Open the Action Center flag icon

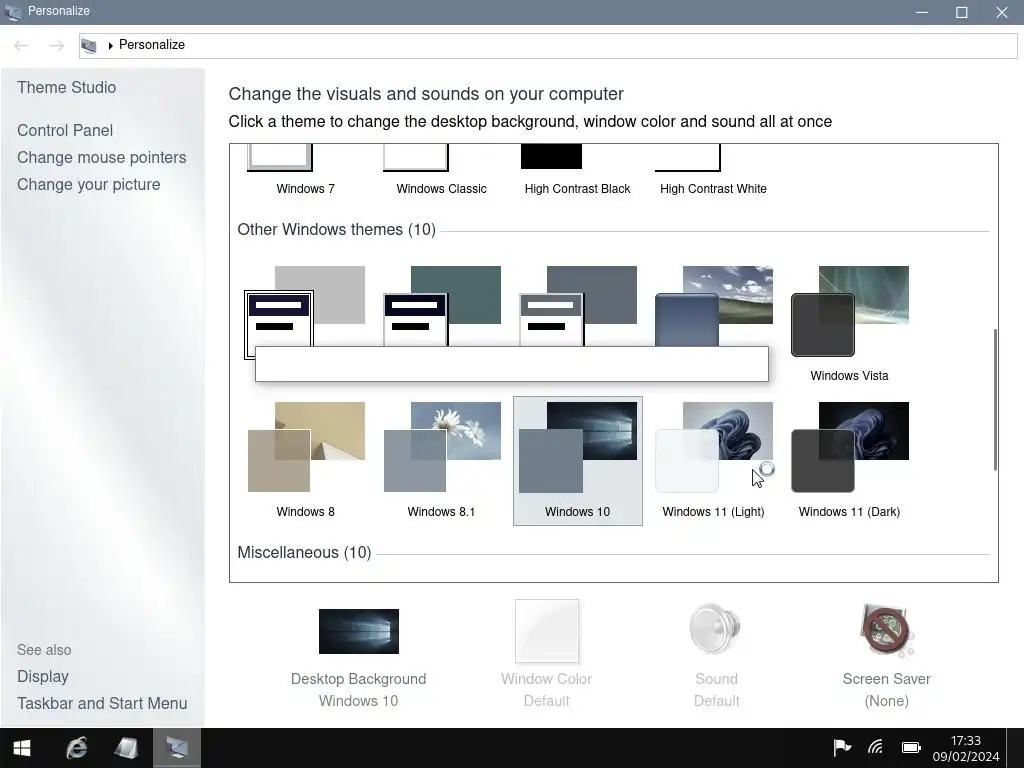click(x=842, y=748)
